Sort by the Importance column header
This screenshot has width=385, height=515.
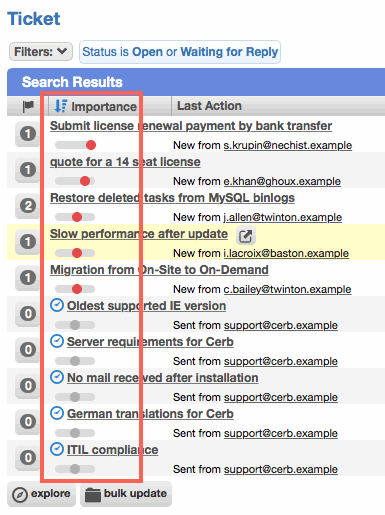tap(104, 107)
